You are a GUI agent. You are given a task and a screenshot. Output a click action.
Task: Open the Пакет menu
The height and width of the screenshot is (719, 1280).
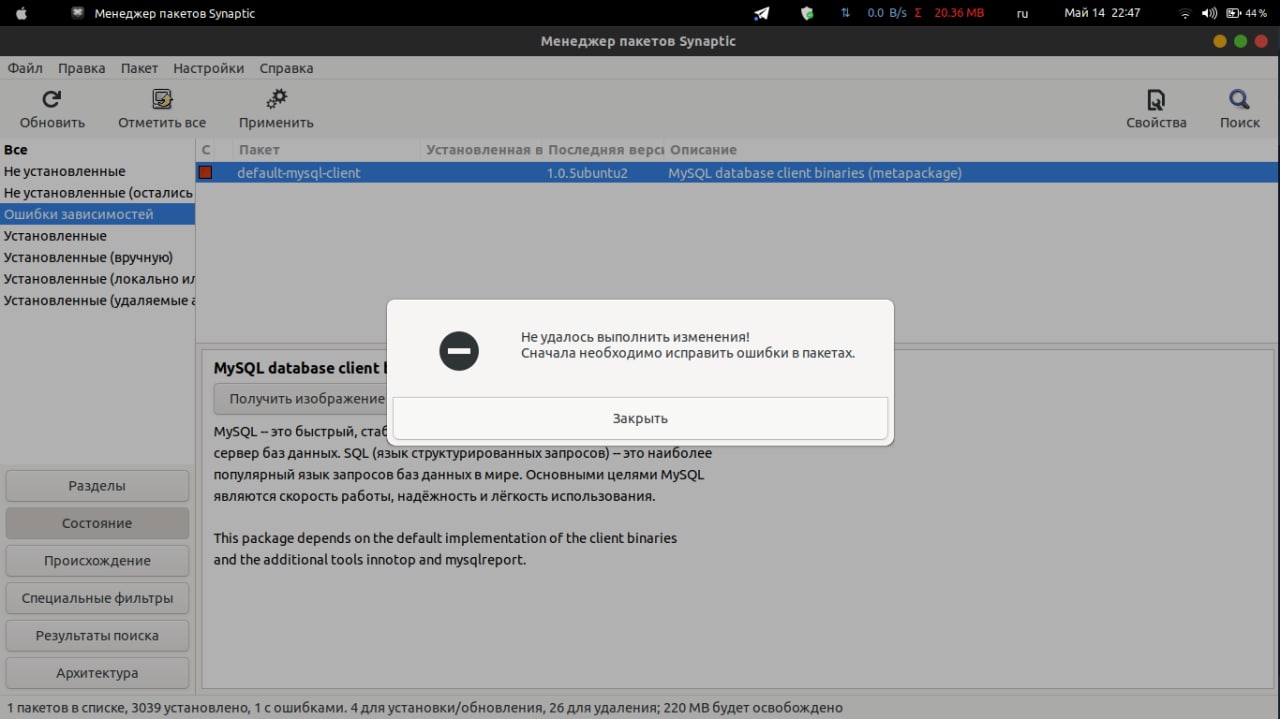pyautogui.click(x=139, y=68)
